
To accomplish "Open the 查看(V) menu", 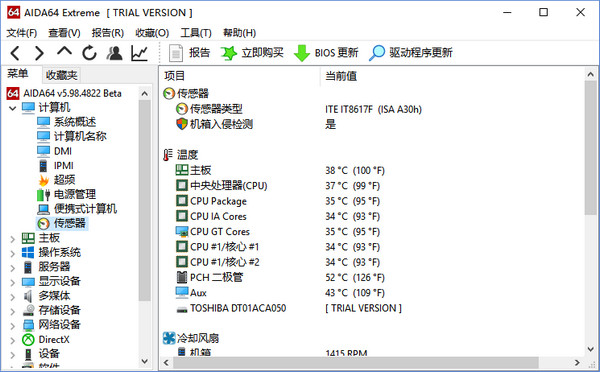I will pyautogui.click(x=64, y=33).
